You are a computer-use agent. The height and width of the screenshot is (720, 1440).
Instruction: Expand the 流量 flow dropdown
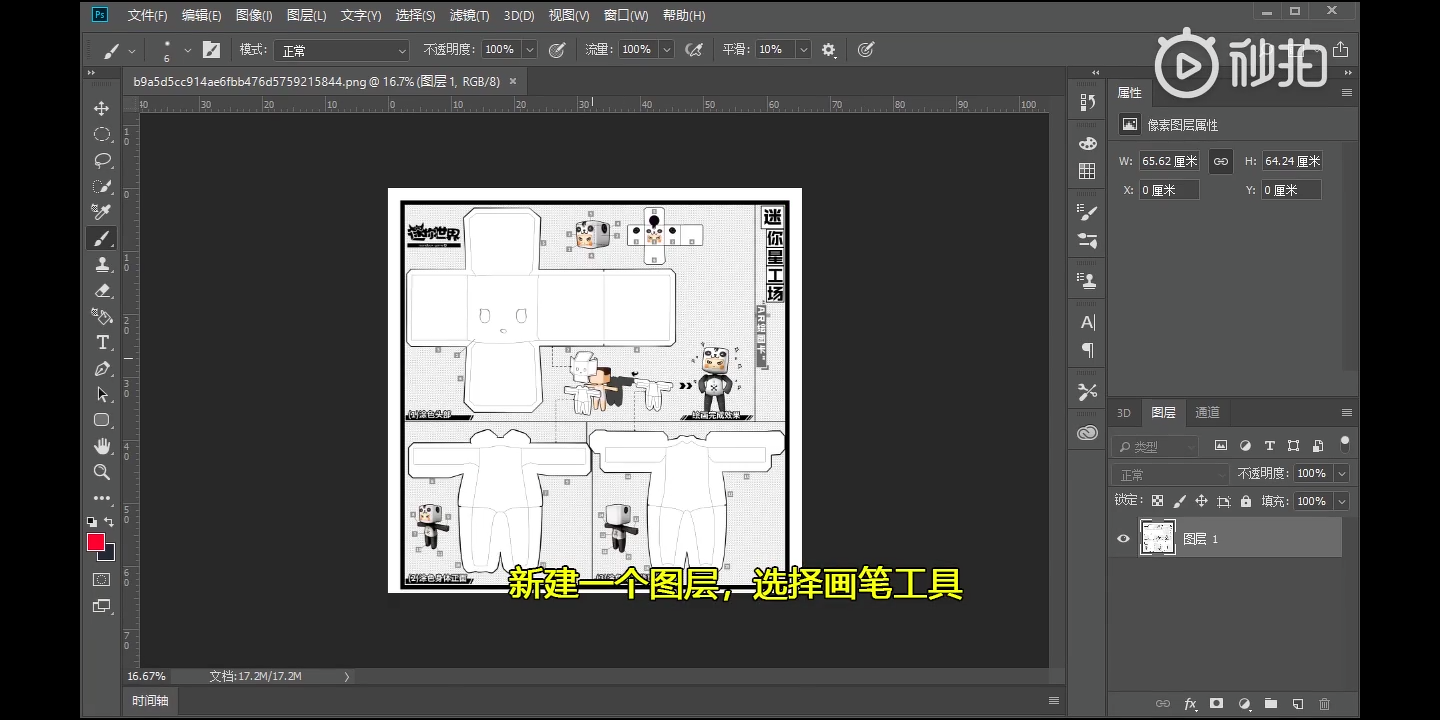[667, 50]
